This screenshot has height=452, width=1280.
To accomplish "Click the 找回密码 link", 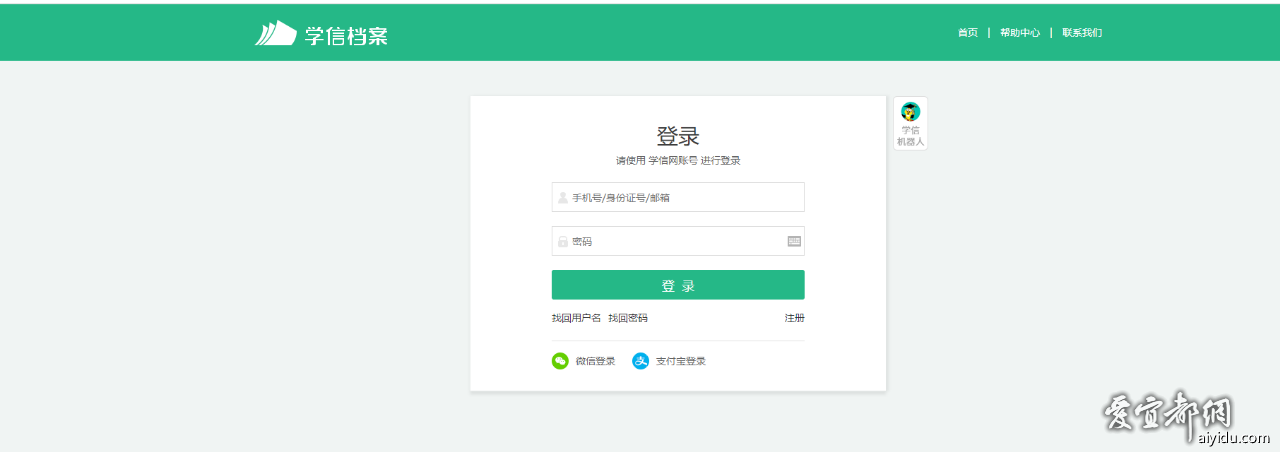I will (x=628, y=318).
